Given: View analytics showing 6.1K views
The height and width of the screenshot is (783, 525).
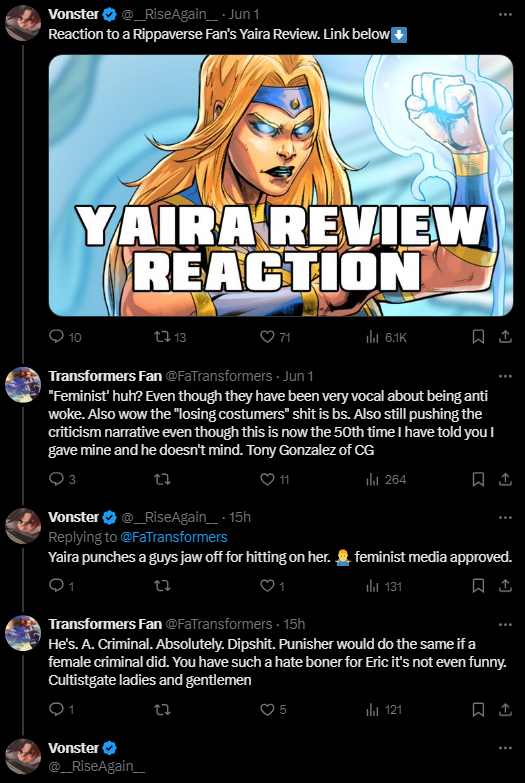Looking at the screenshot, I should point(387,338).
